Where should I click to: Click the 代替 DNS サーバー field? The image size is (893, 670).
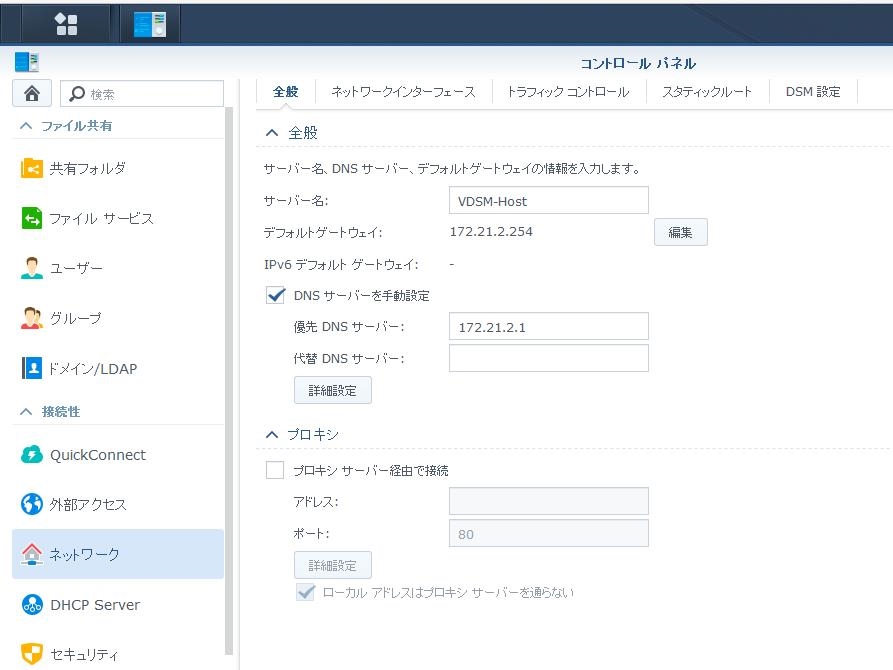click(x=548, y=358)
